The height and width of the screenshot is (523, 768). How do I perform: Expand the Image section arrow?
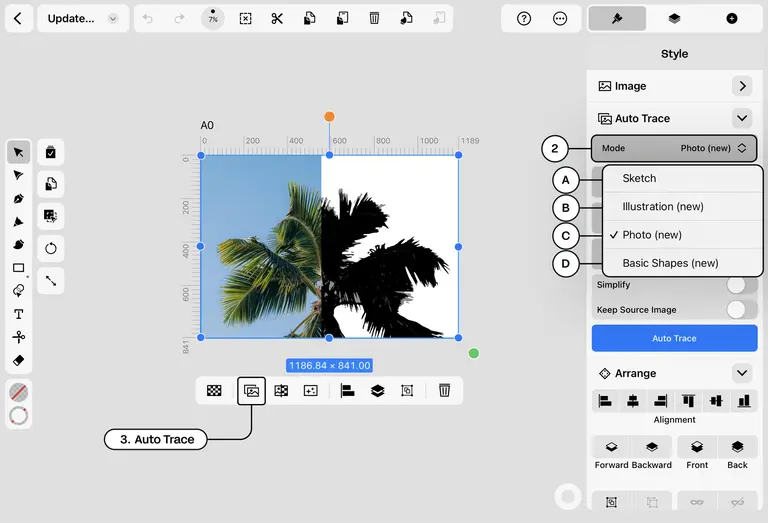pyautogui.click(x=743, y=86)
